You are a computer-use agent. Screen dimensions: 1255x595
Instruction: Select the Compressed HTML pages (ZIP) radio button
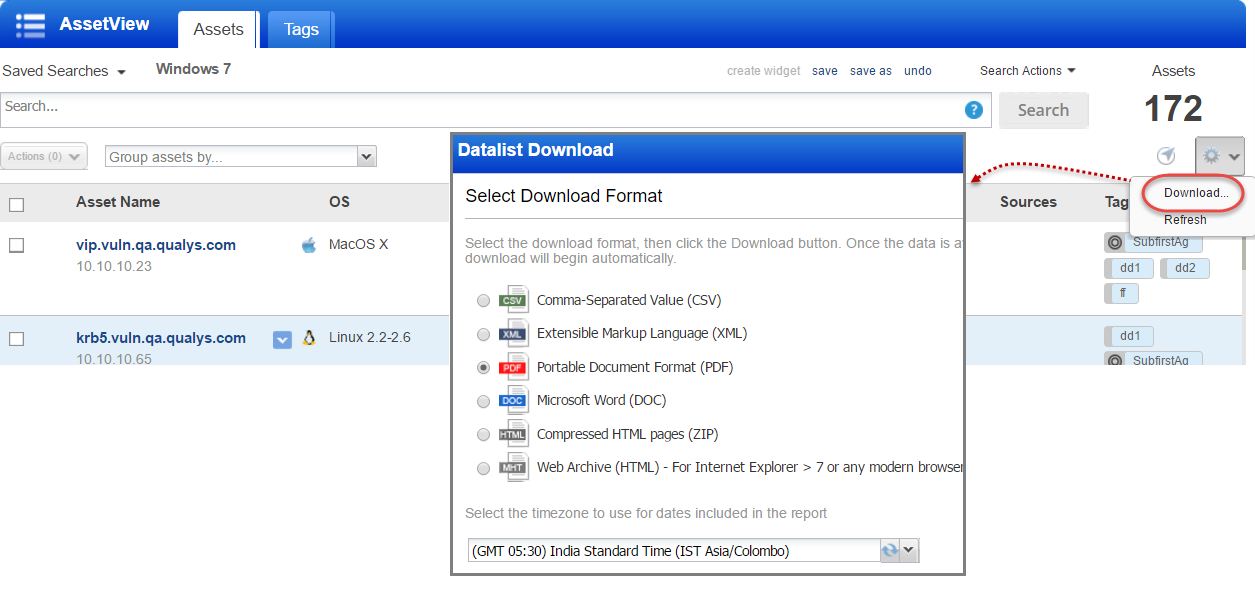pos(484,435)
